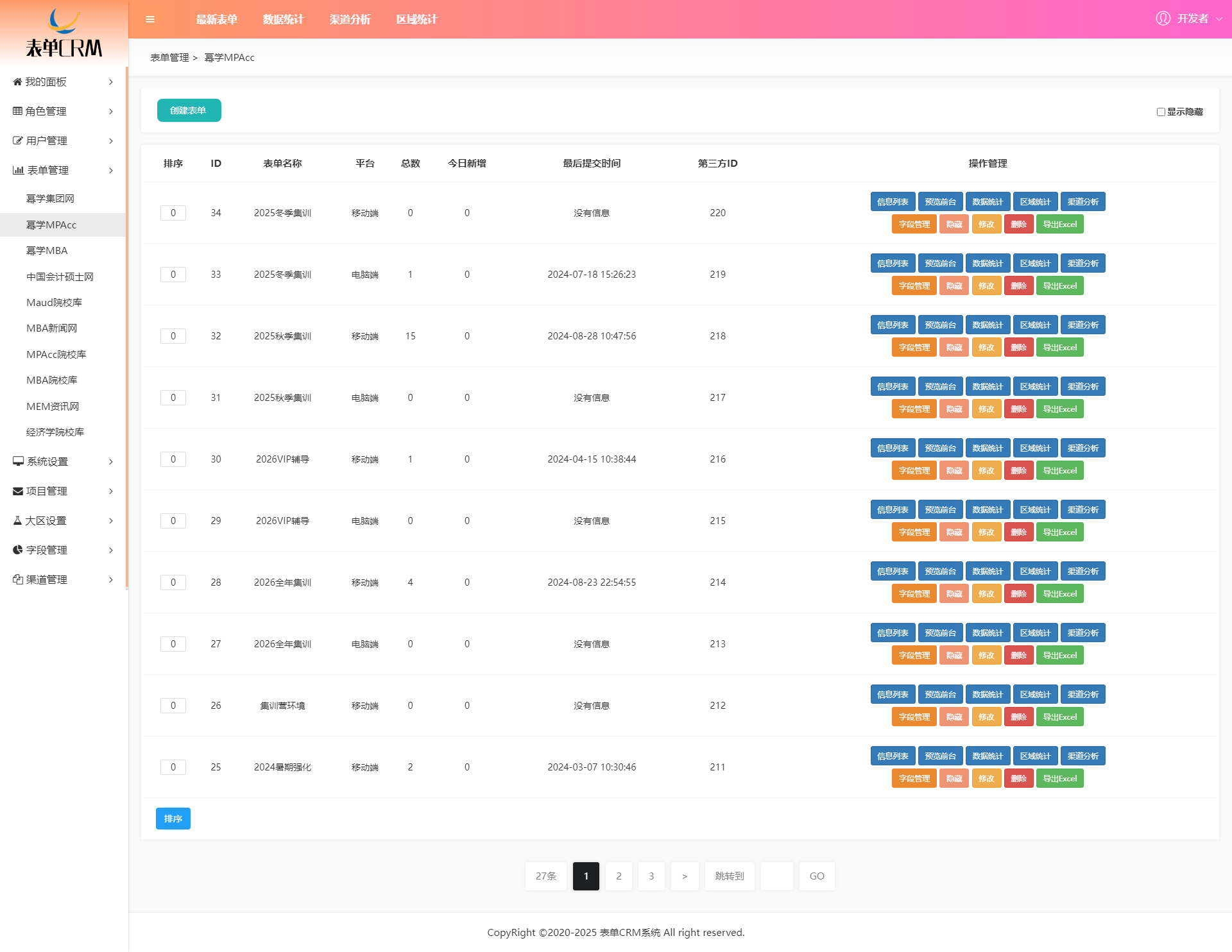Click the 区域统计 icon for row 30
The height and width of the screenshot is (952, 1232).
[x=1034, y=448]
